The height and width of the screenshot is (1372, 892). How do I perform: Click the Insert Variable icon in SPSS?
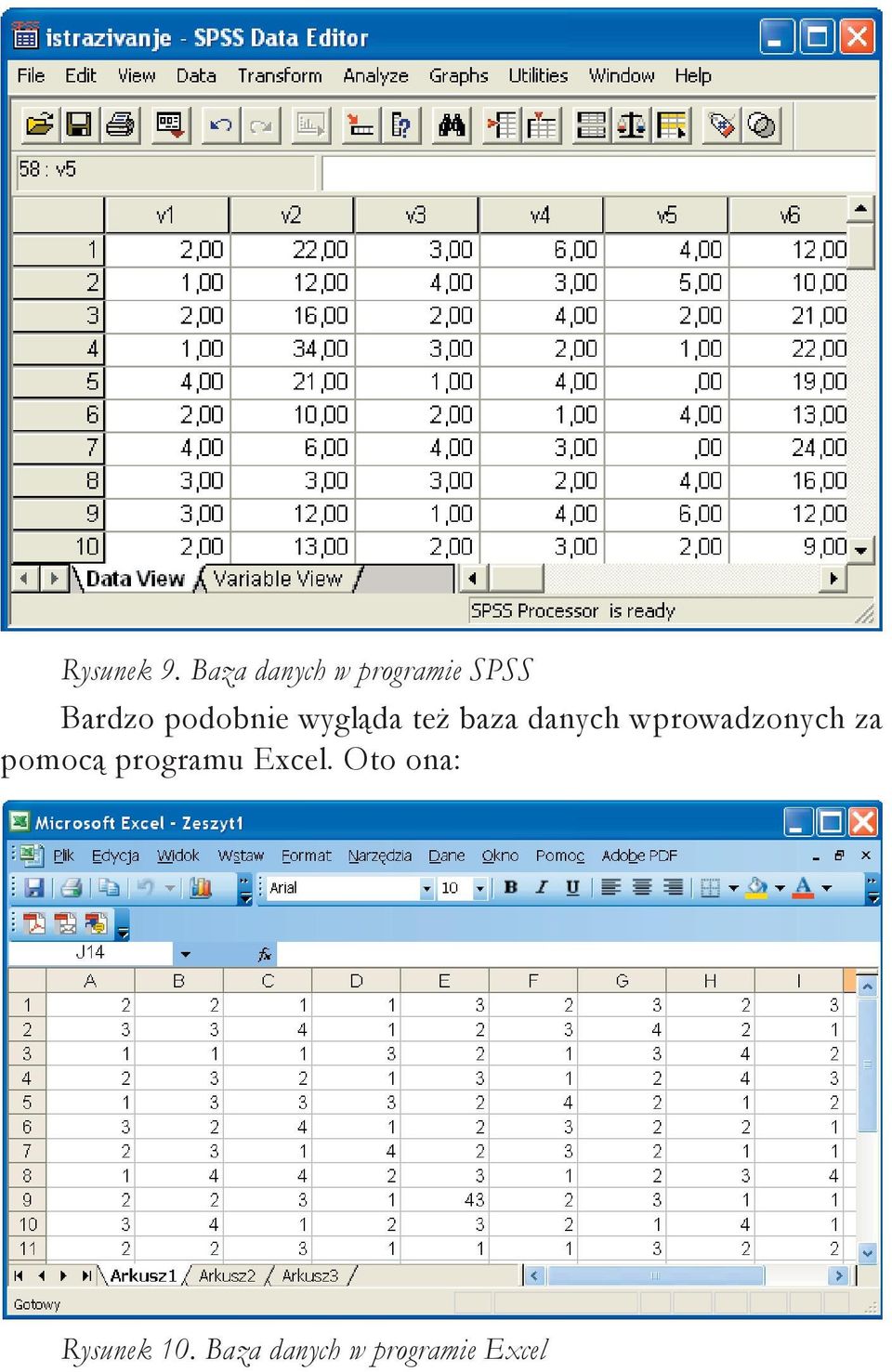pyautogui.click(x=542, y=124)
